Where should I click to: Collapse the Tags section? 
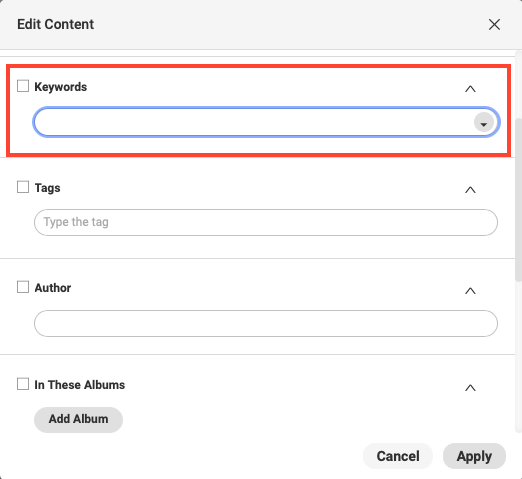(x=470, y=190)
